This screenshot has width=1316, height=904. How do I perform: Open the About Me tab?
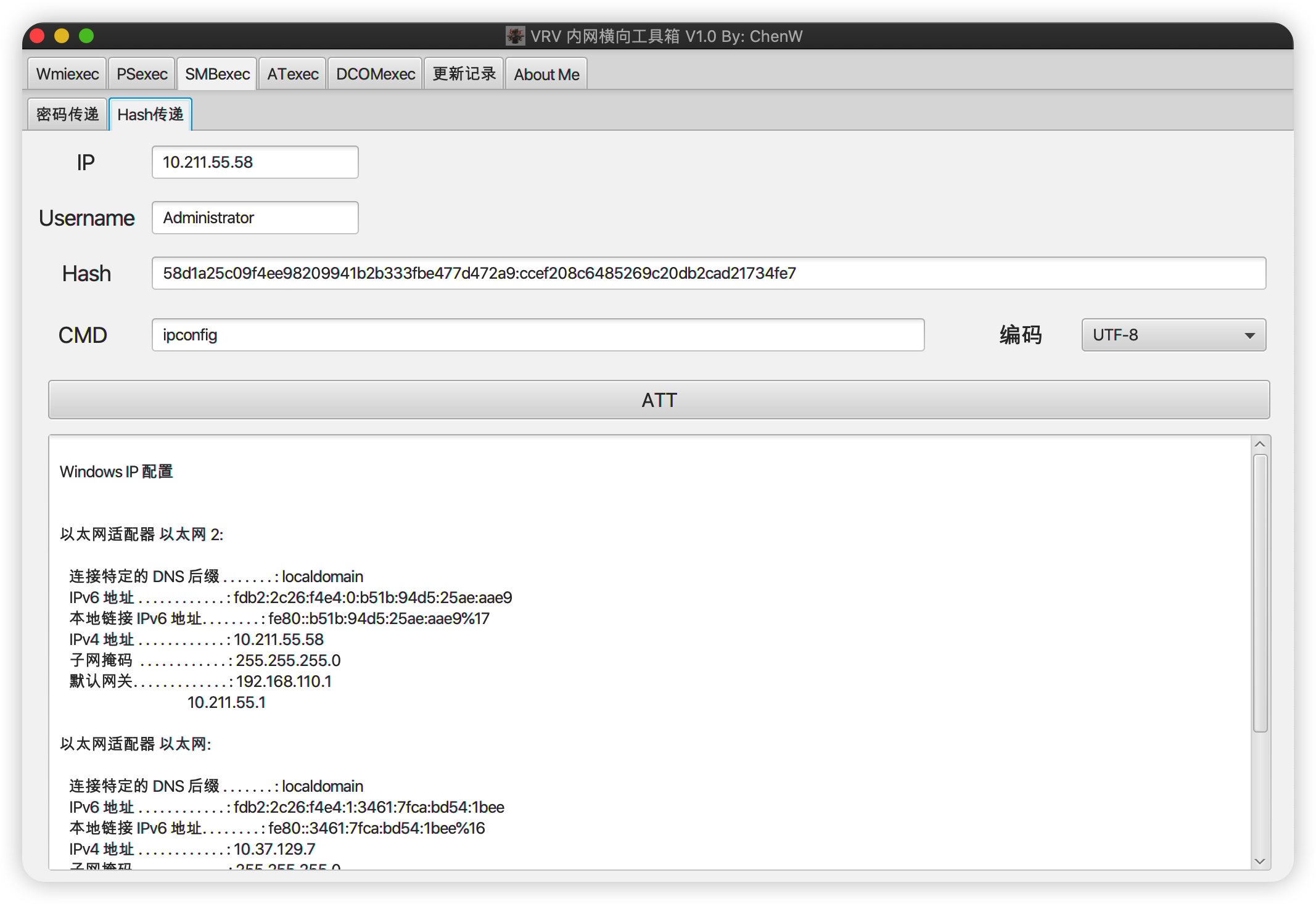[546, 74]
